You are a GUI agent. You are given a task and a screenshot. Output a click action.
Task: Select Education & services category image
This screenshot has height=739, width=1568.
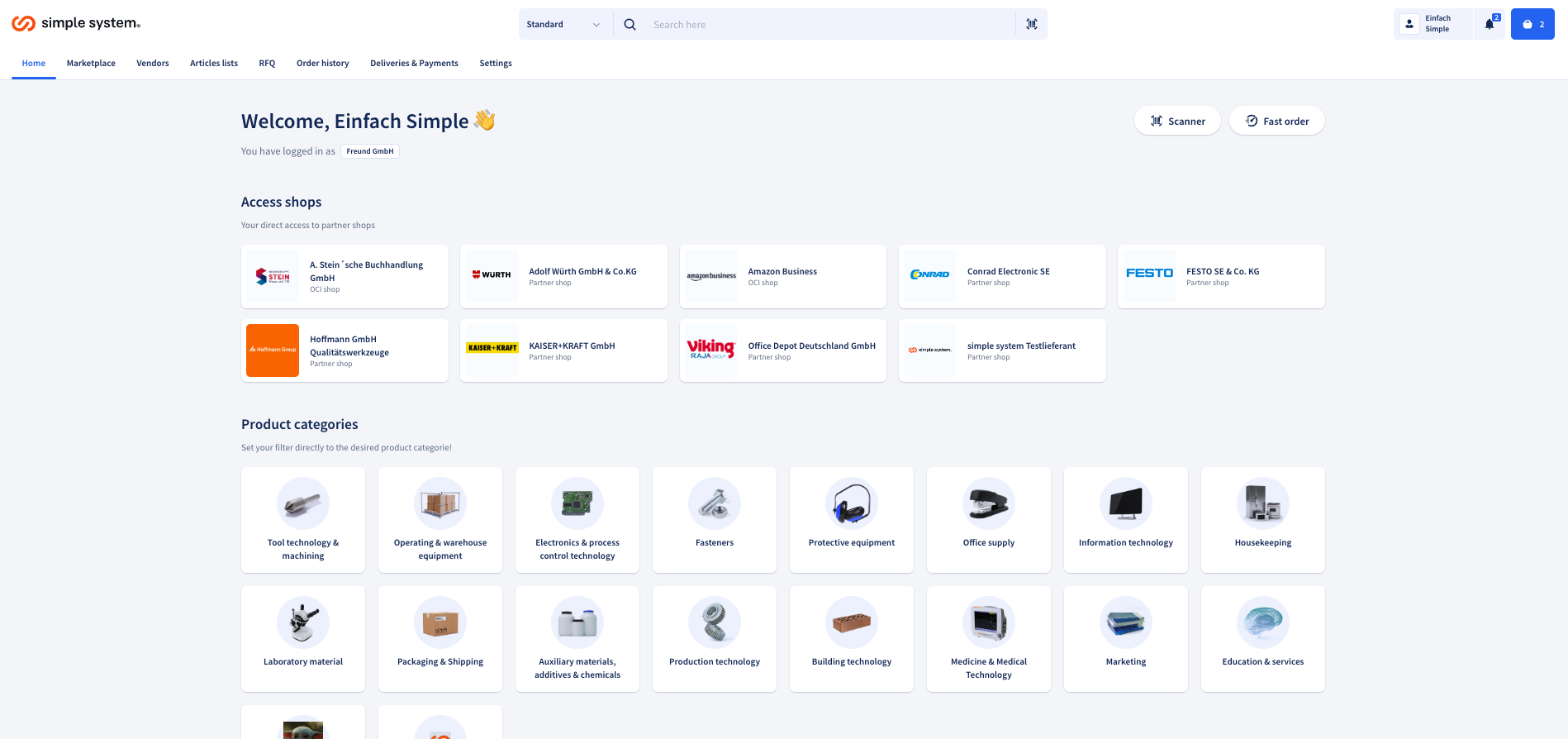tap(1263, 622)
